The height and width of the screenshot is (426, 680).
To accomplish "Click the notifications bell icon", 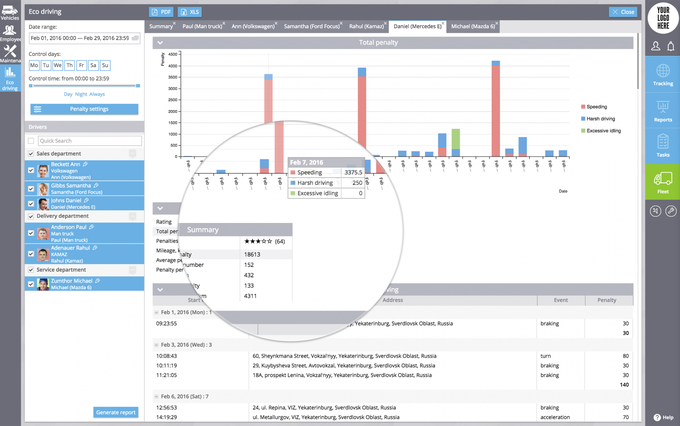I will 670,46.
